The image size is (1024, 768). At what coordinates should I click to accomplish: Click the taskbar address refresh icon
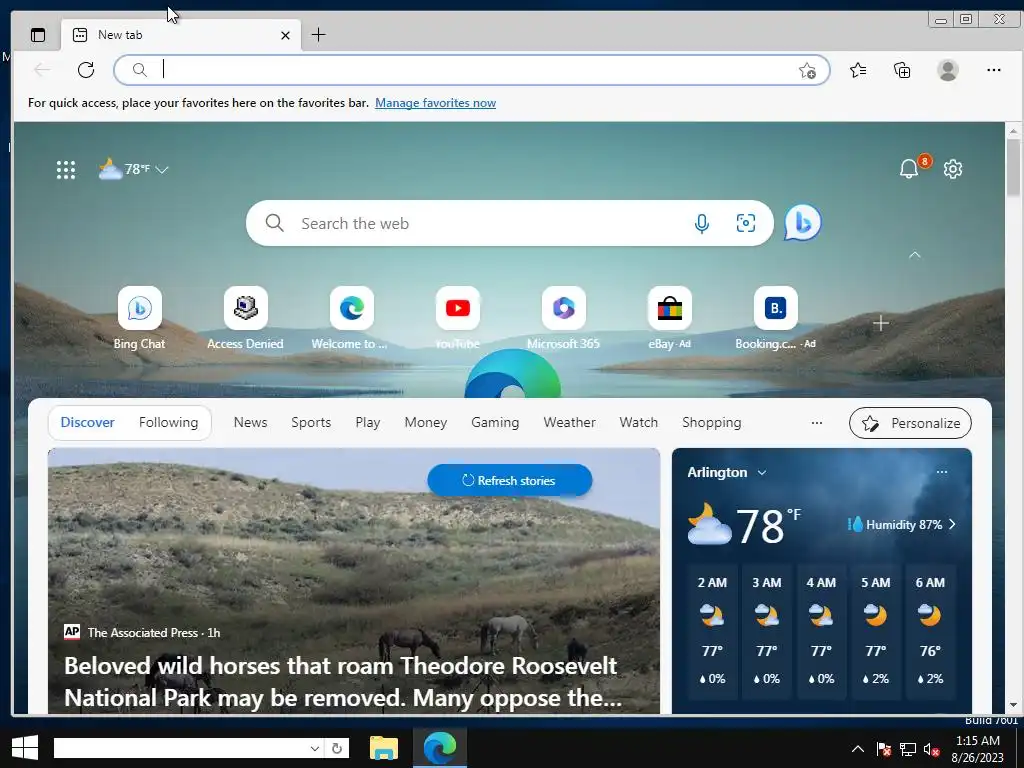coord(337,748)
